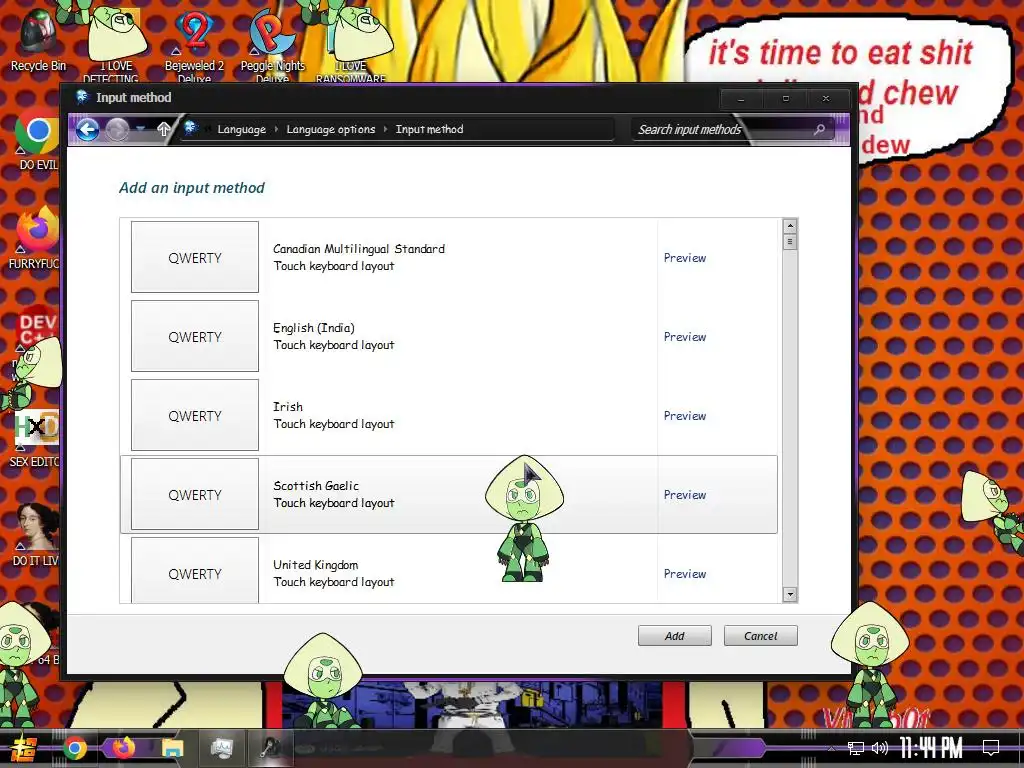Preview the Canadian Multilingual Standard layout
Image resolution: width=1024 pixels, height=768 pixels.
[685, 257]
